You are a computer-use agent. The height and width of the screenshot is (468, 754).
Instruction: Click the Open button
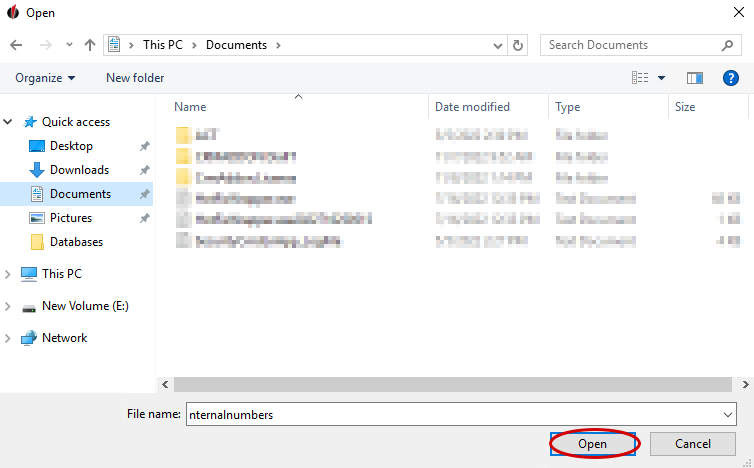592,444
